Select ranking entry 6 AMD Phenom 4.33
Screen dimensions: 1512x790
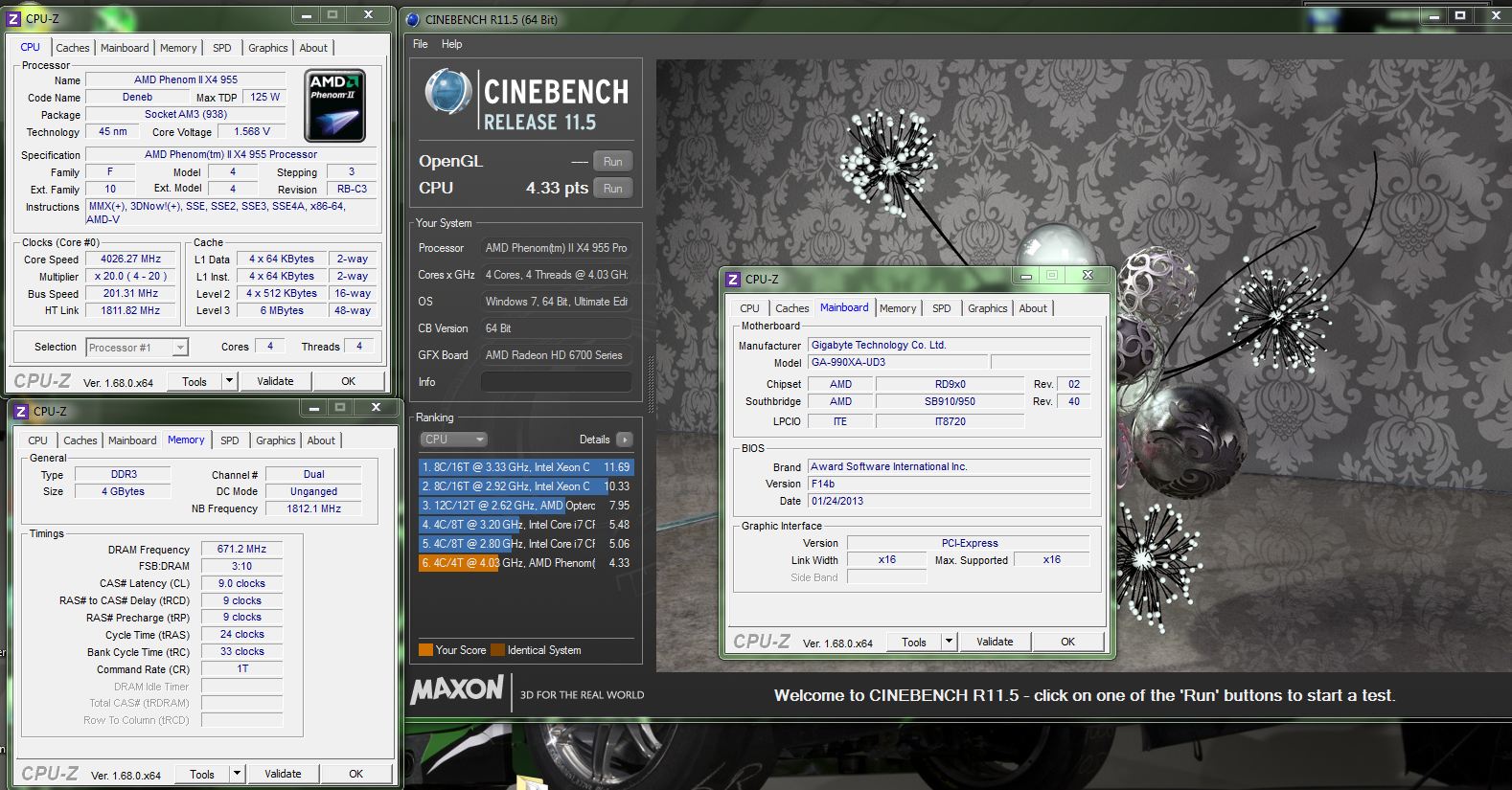[526, 563]
